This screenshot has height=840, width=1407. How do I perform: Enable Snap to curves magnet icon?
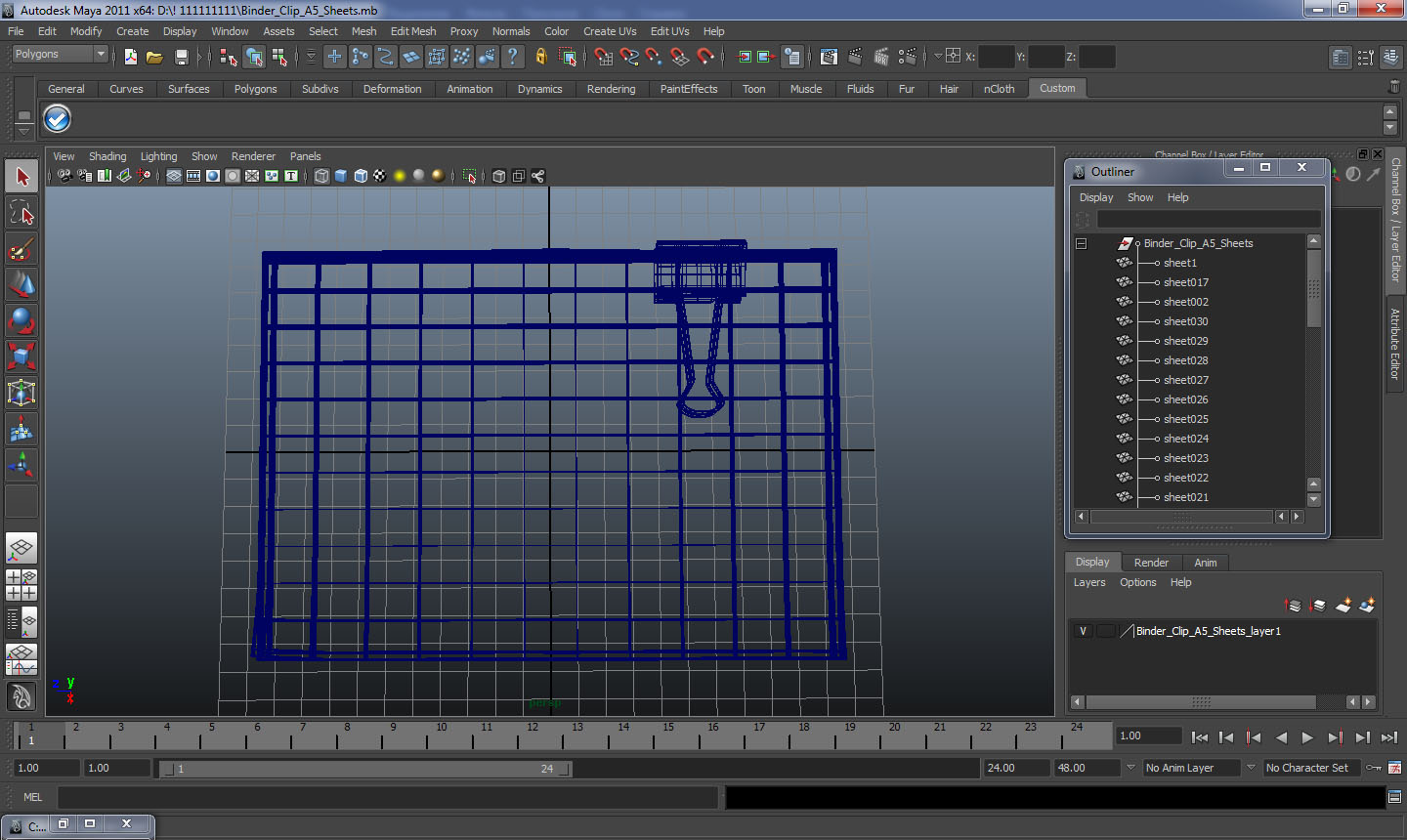pos(629,57)
